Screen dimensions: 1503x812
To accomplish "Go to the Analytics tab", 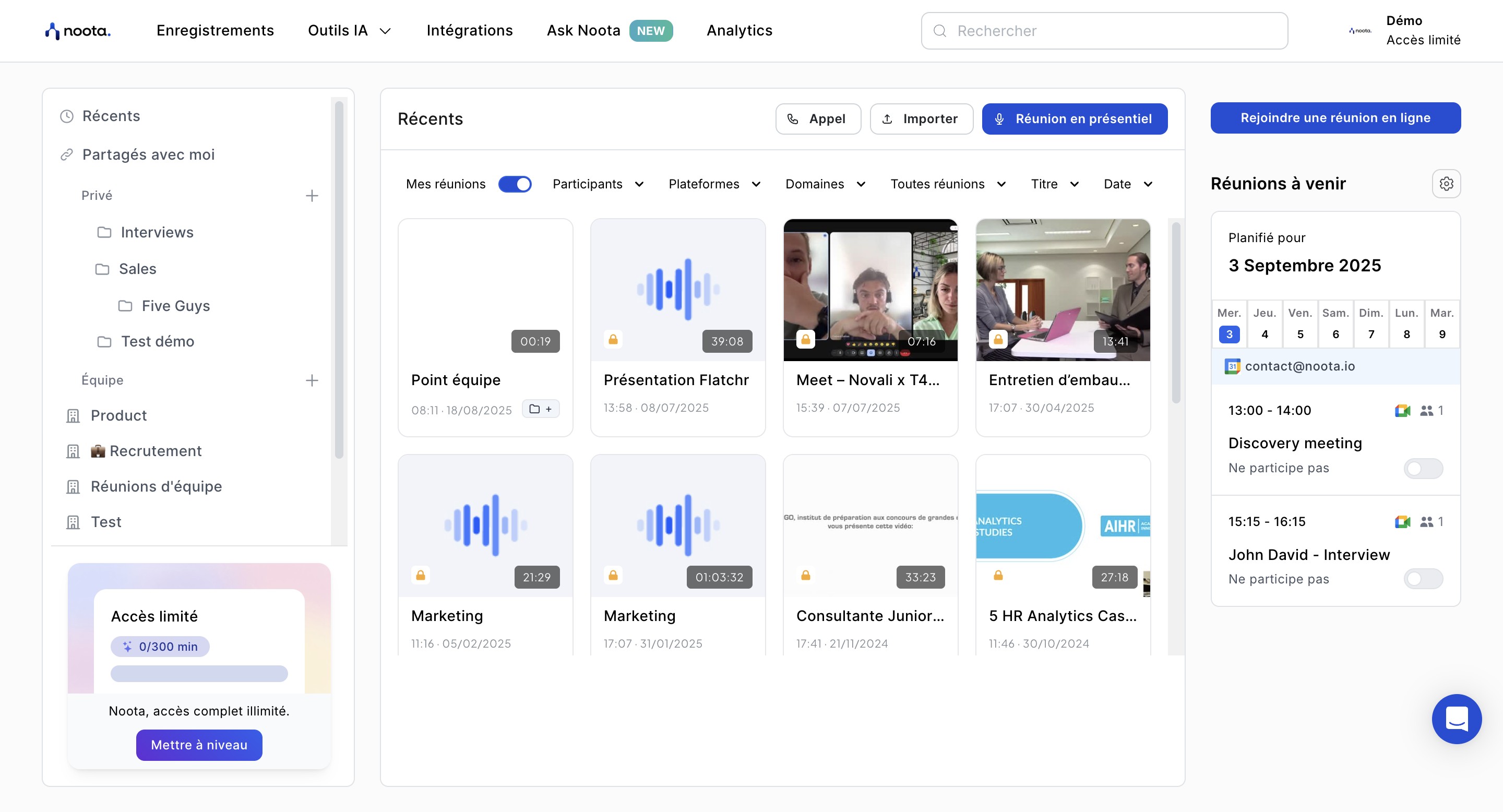I will tap(738, 30).
